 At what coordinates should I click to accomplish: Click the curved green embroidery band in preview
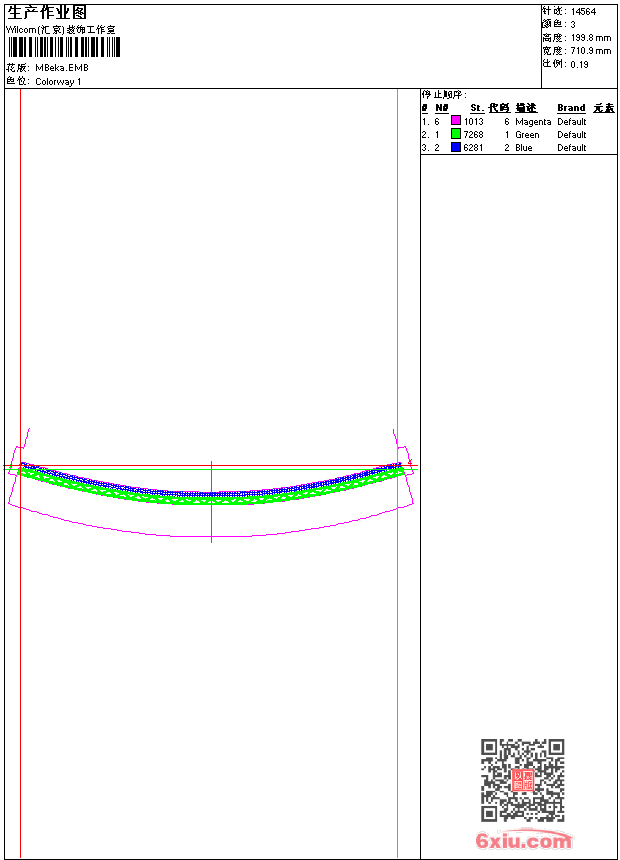point(211,499)
